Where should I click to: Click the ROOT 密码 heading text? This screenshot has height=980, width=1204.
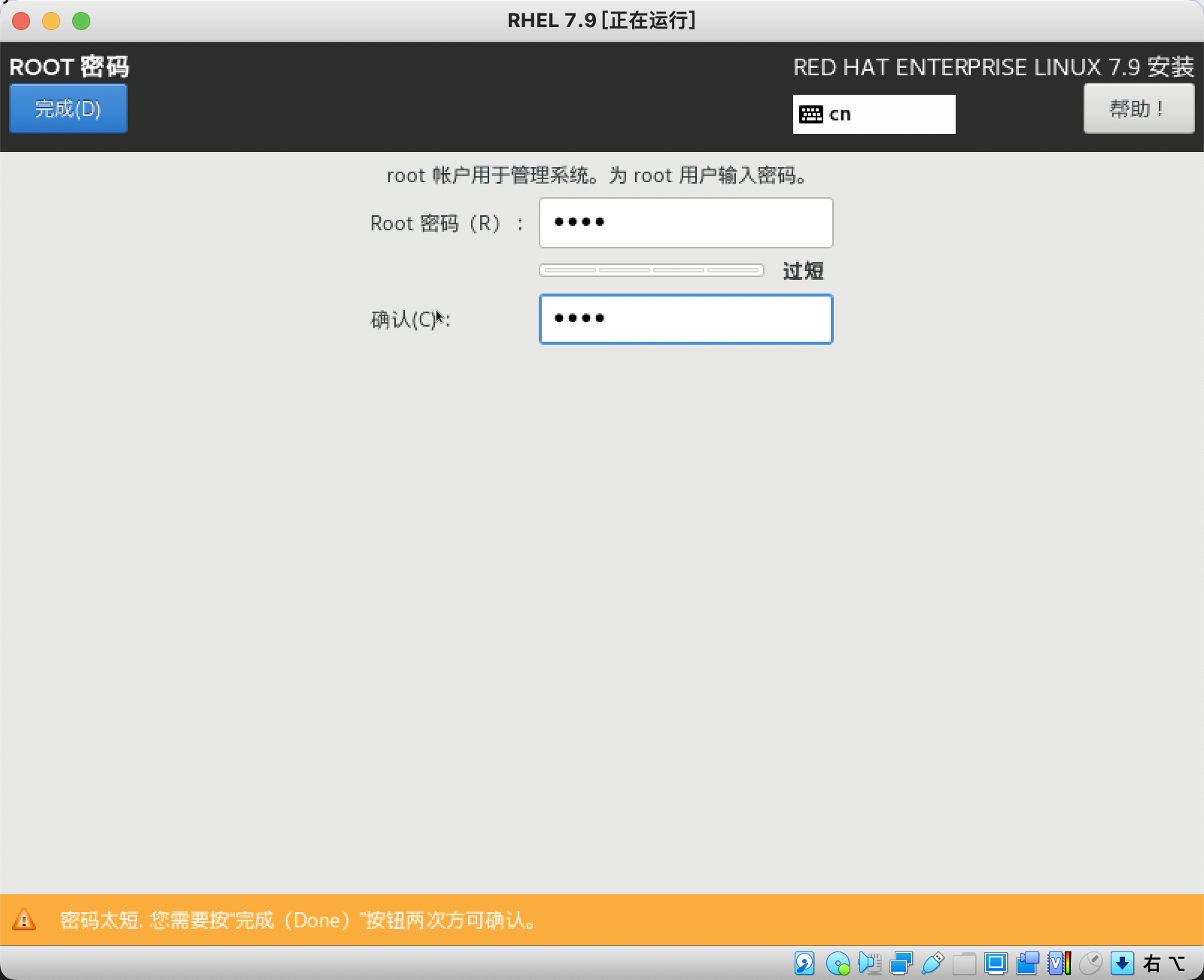point(69,67)
